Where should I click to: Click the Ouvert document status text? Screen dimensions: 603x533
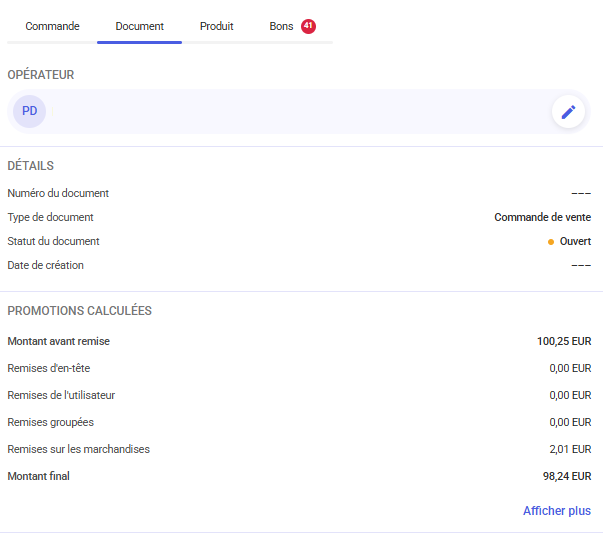[x=575, y=242]
